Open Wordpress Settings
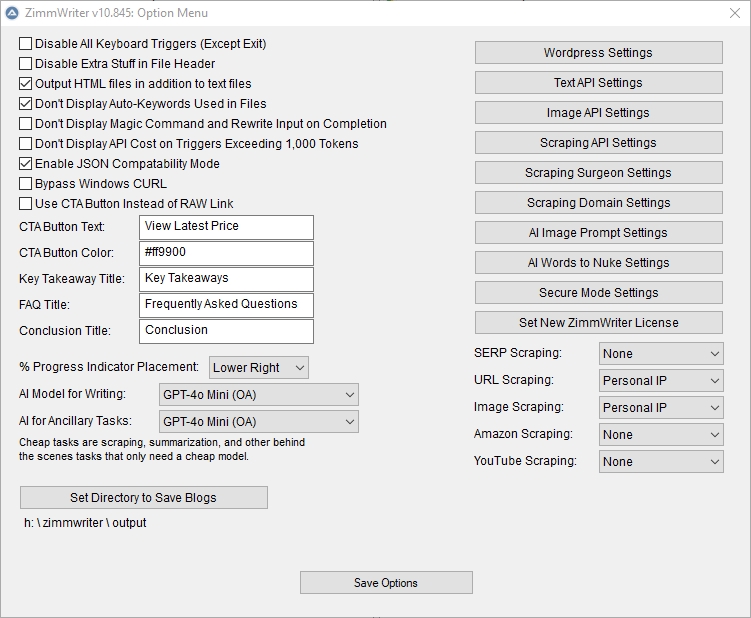The width and height of the screenshot is (751, 618). tap(598, 53)
